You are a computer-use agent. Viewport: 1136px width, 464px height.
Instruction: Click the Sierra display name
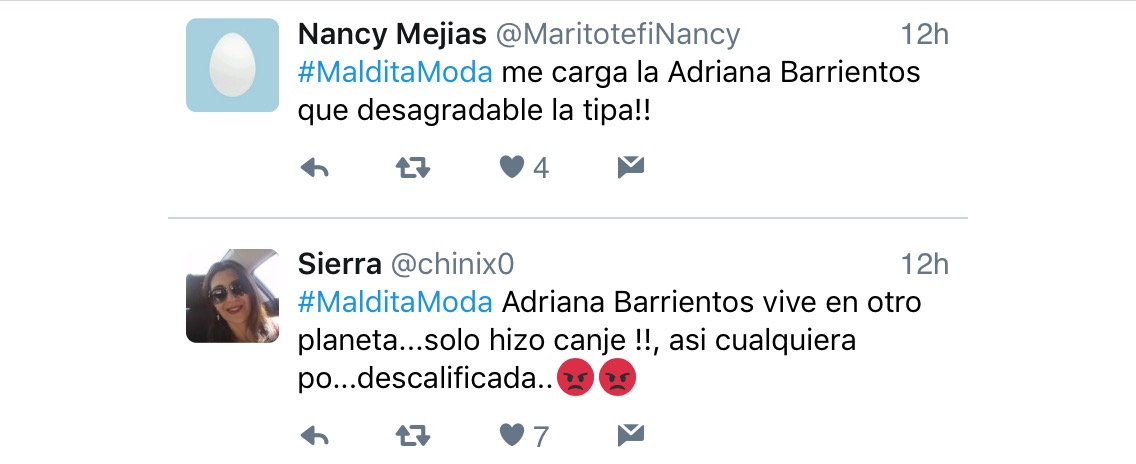(x=339, y=264)
